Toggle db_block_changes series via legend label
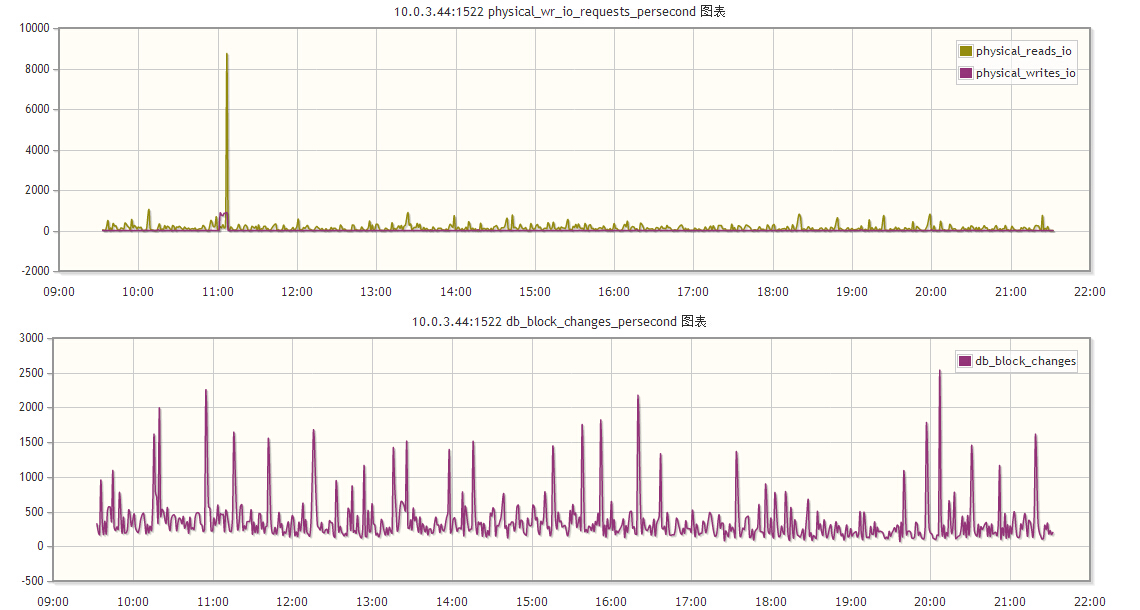 1025,361
